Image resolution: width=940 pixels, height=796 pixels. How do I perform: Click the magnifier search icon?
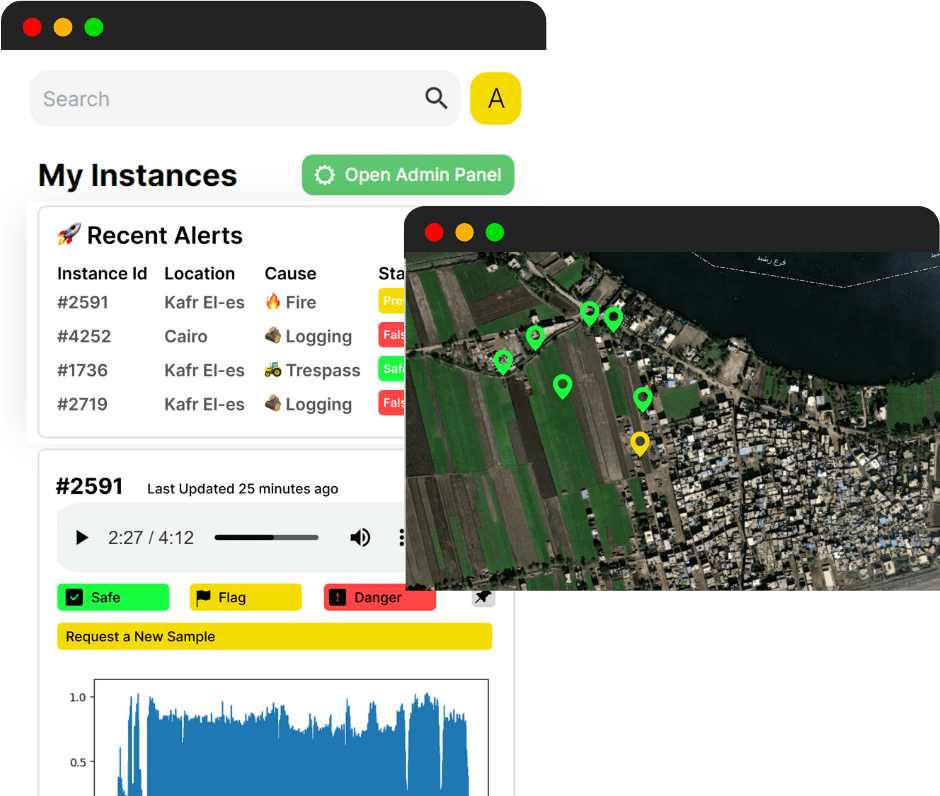point(436,98)
